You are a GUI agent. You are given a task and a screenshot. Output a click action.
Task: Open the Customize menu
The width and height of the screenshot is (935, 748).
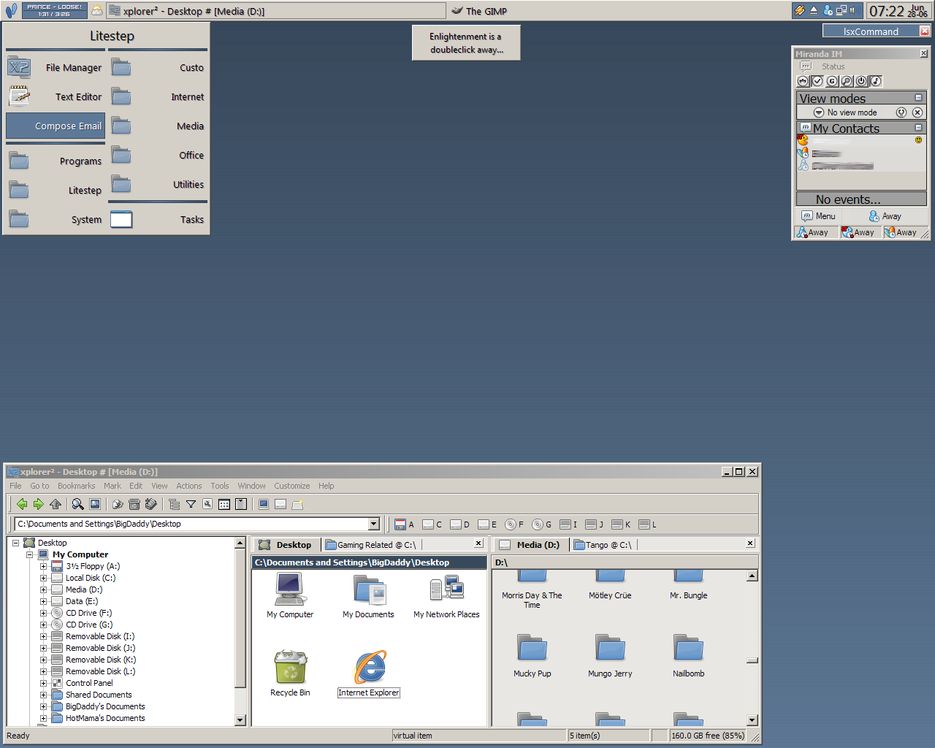292,486
